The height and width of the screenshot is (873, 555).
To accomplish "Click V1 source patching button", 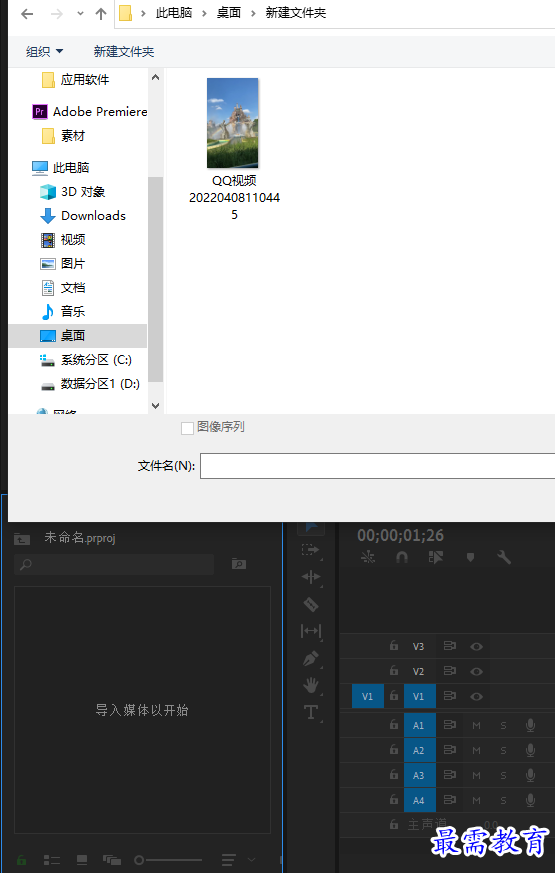I will (x=368, y=696).
